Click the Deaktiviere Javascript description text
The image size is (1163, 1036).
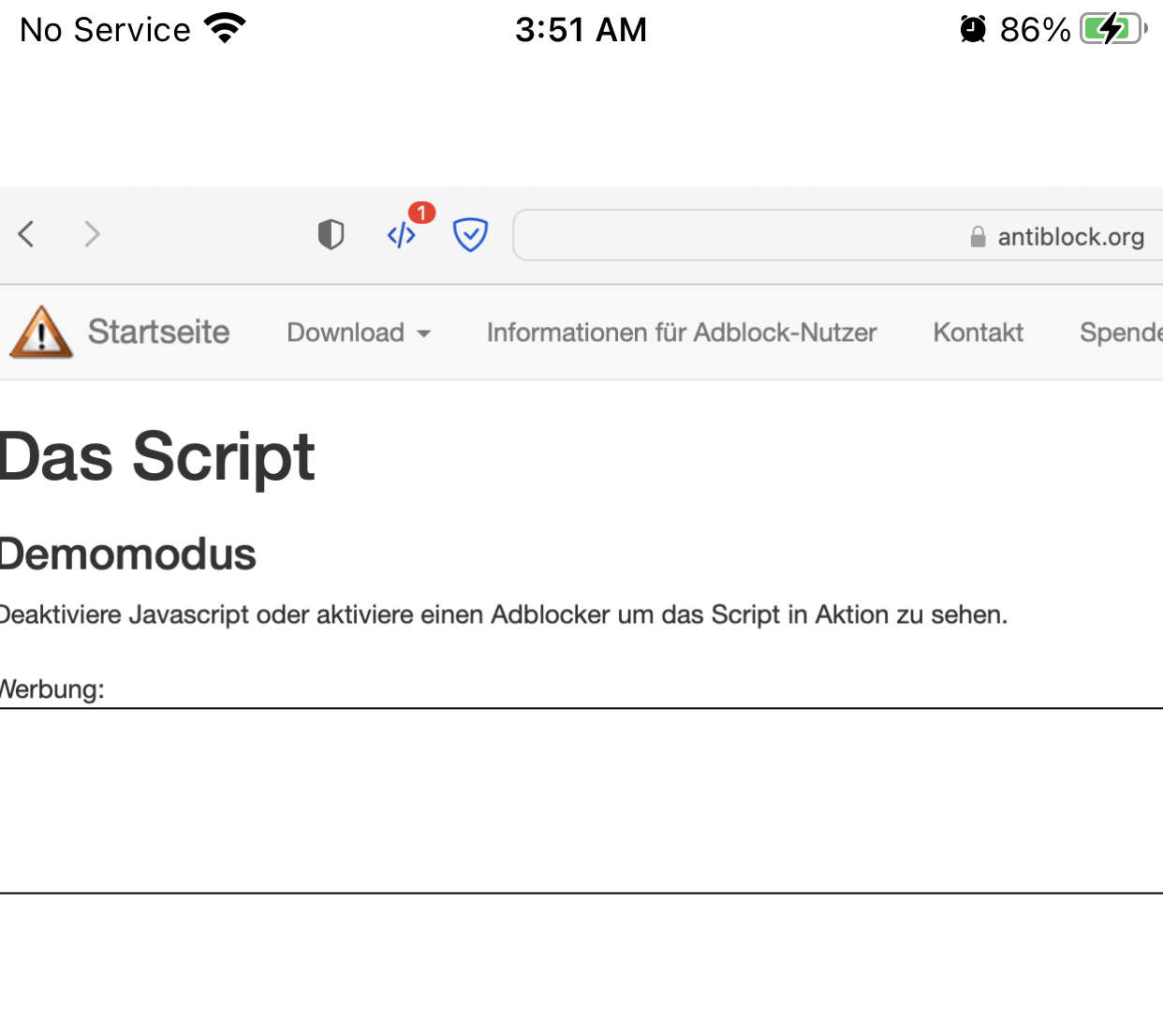click(504, 615)
